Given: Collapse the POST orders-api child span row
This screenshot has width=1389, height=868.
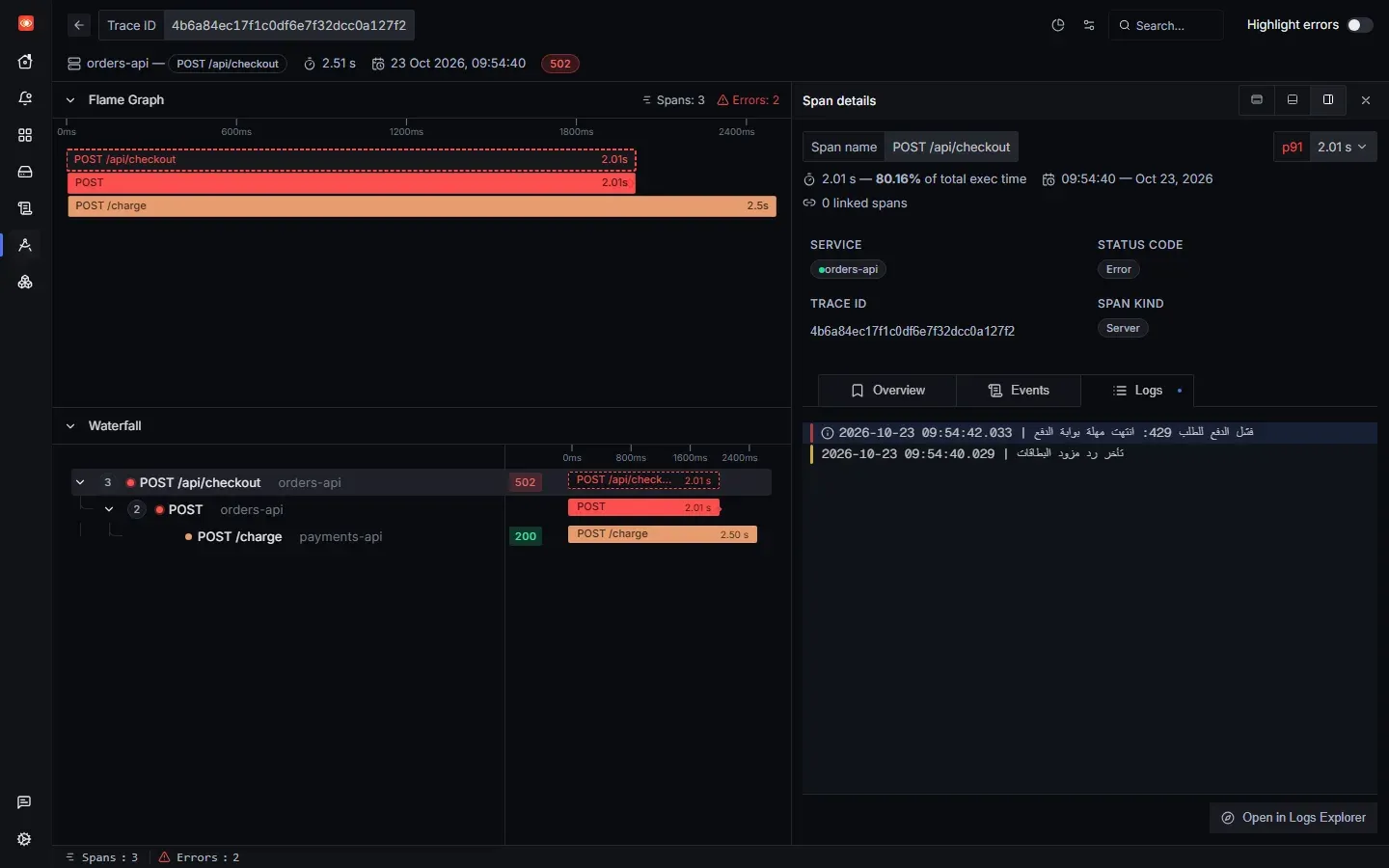Looking at the screenshot, I should click(x=109, y=509).
